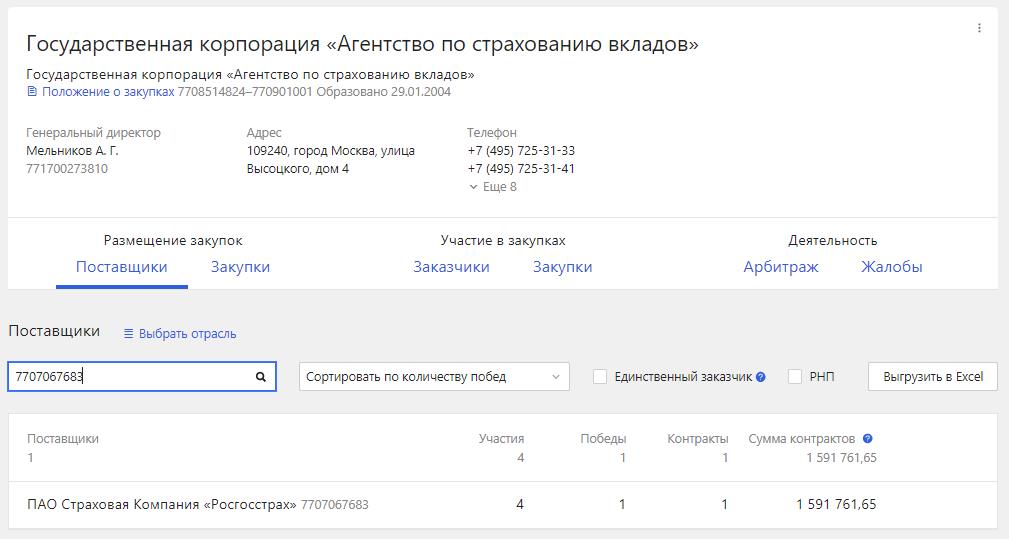The width and height of the screenshot is (1009, 539).
Task: Open the Положение о закупках link
Action: point(108,92)
